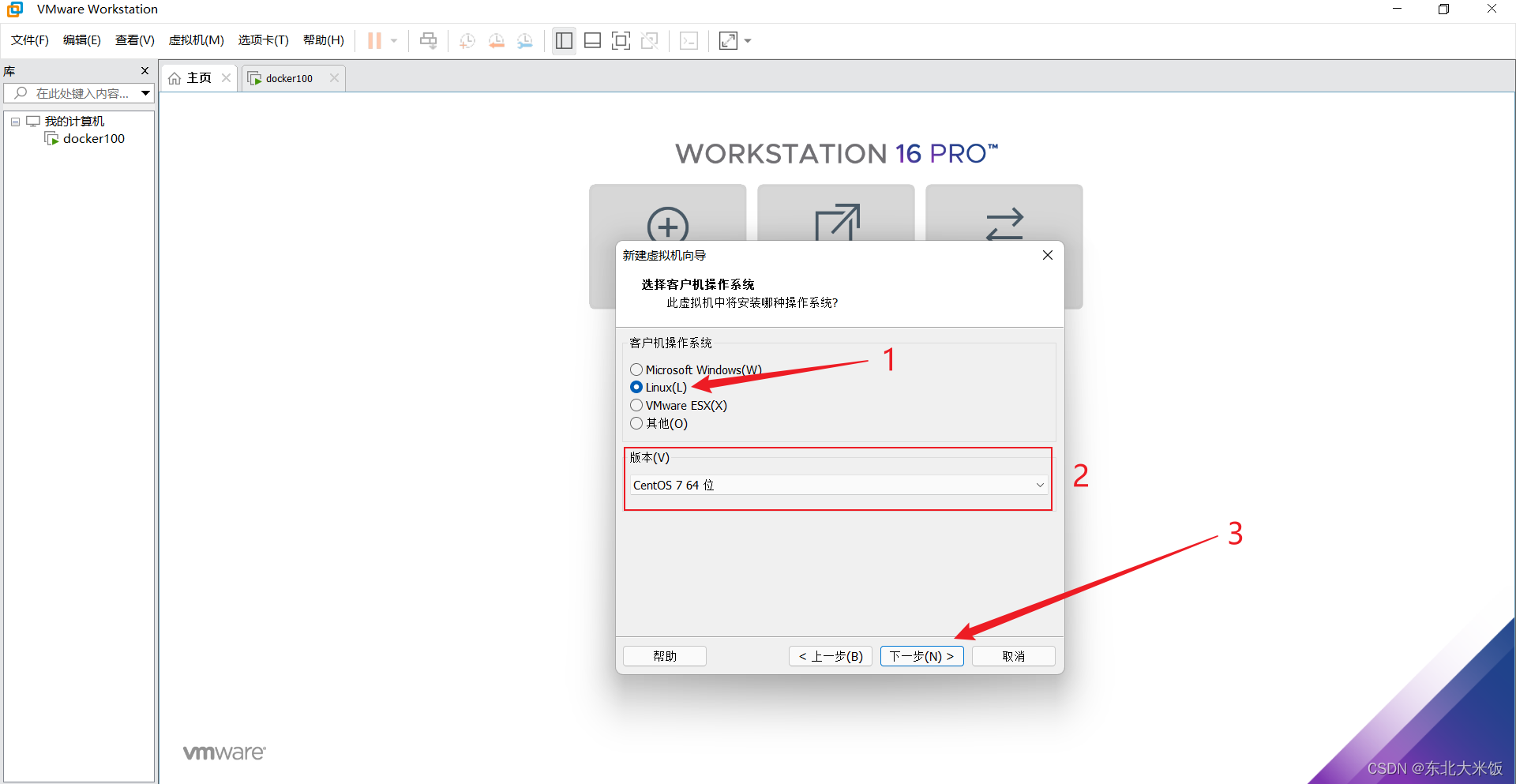The width and height of the screenshot is (1516, 784).
Task: Click the 下一步(N) next button
Action: (922, 656)
